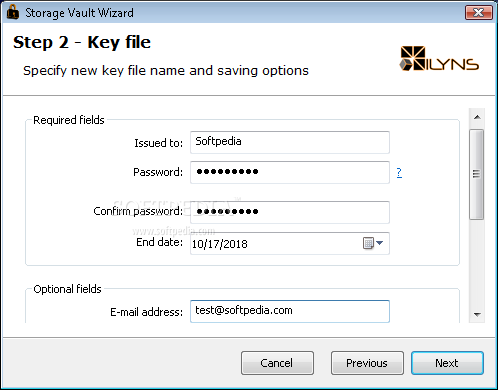Go back with the Previous button
The image size is (498, 390).
367,363
